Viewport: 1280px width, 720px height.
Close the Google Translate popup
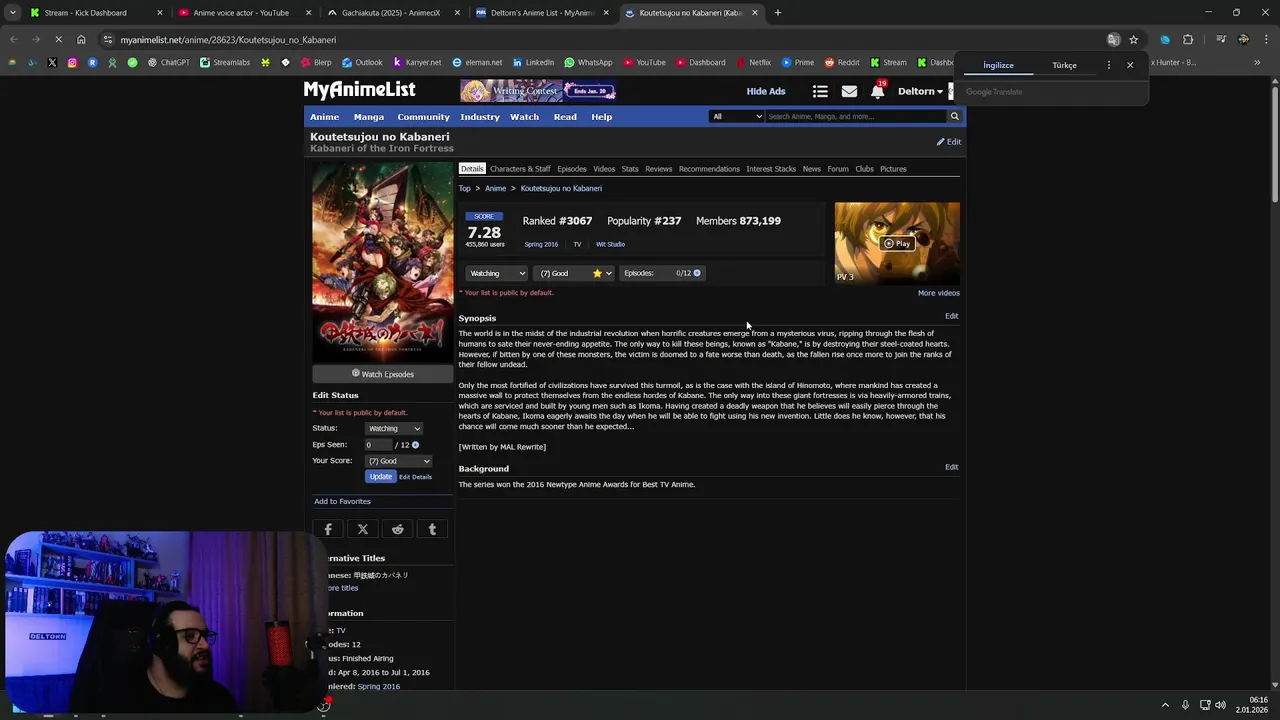pos(1130,65)
